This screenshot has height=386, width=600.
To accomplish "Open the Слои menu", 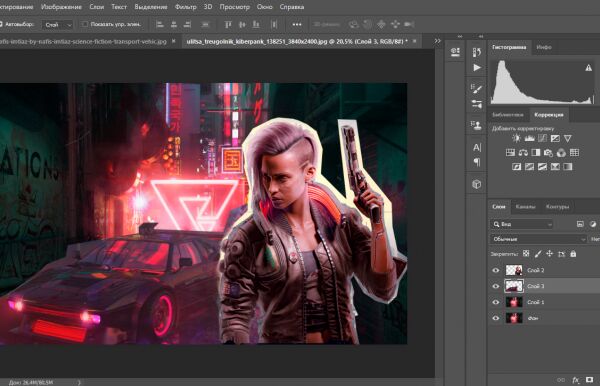I will pyautogui.click(x=96, y=7).
